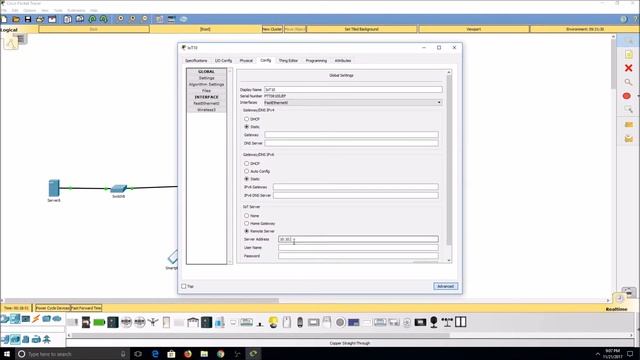
Task: Select Home Gateway under IoT Server
Action: pyautogui.click(x=247, y=223)
